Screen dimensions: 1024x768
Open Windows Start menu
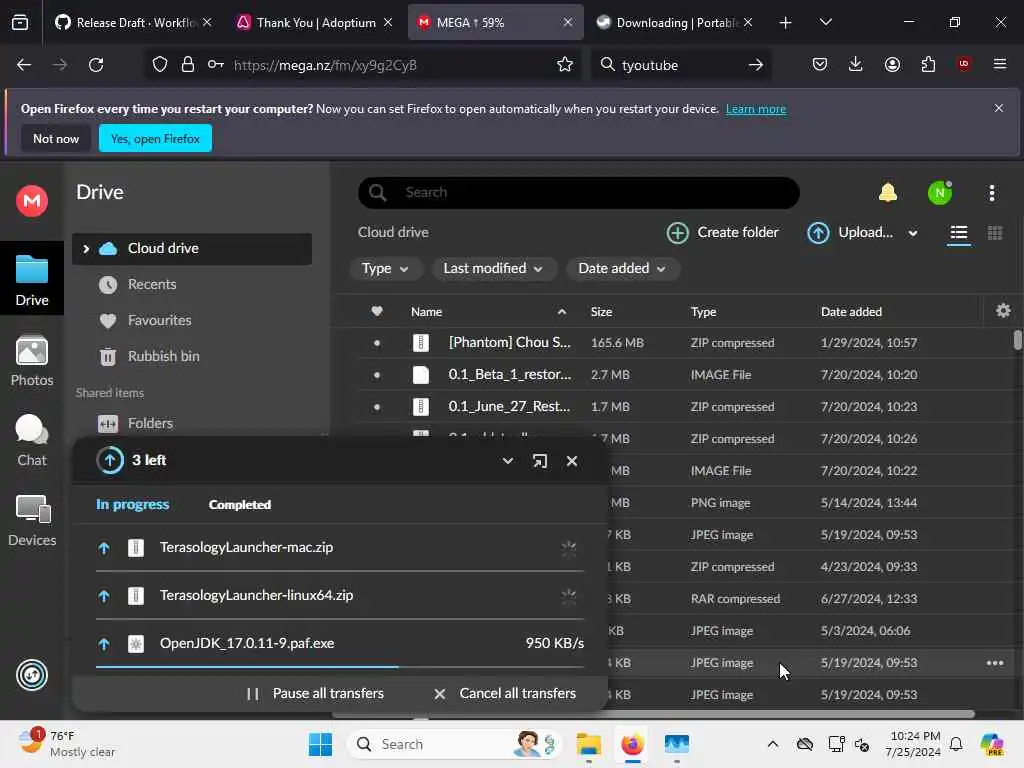click(320, 744)
